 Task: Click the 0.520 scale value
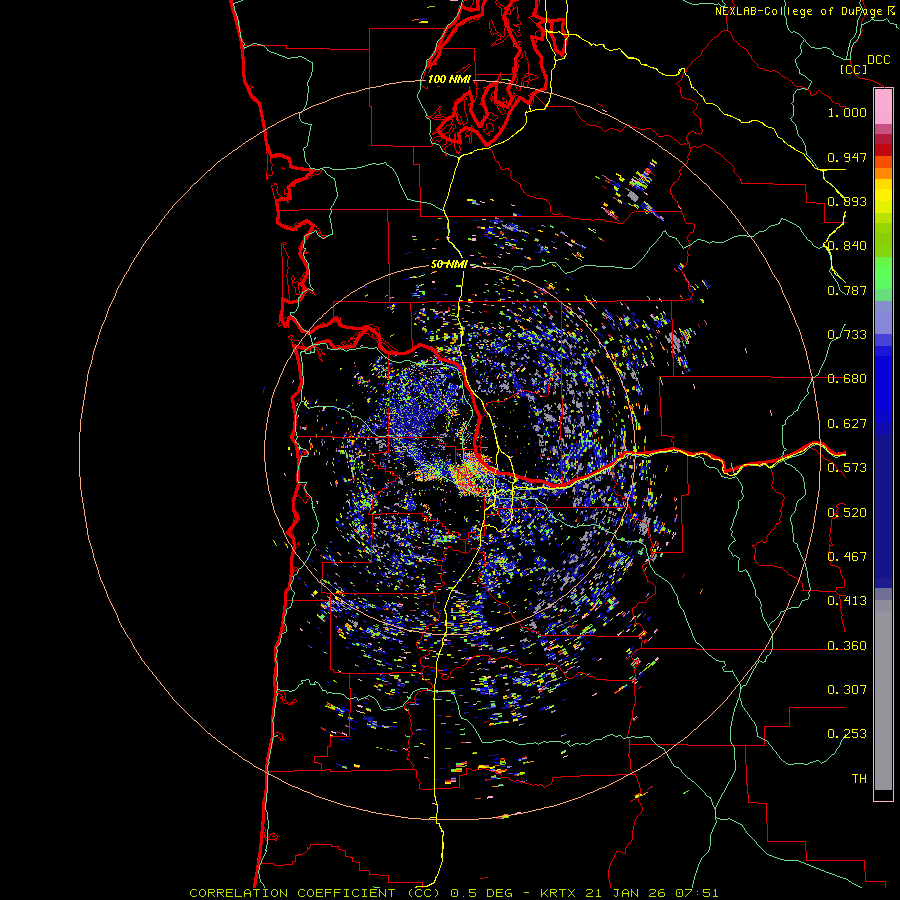tap(847, 512)
